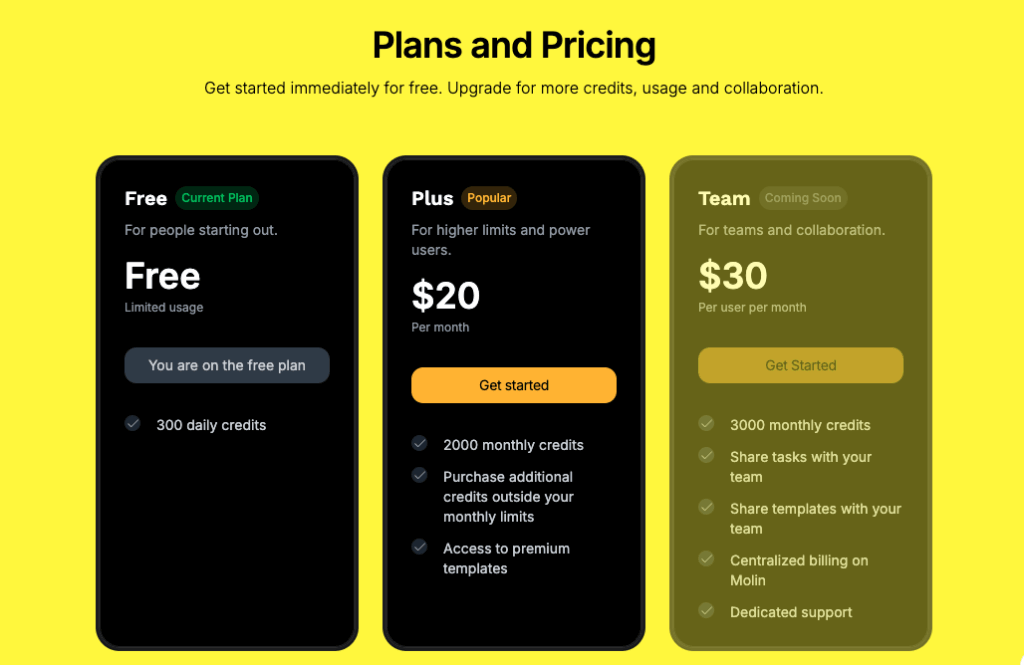The width and height of the screenshot is (1024, 665).
Task: Click the checkmark beside Dedicated support
Action: 706,610
